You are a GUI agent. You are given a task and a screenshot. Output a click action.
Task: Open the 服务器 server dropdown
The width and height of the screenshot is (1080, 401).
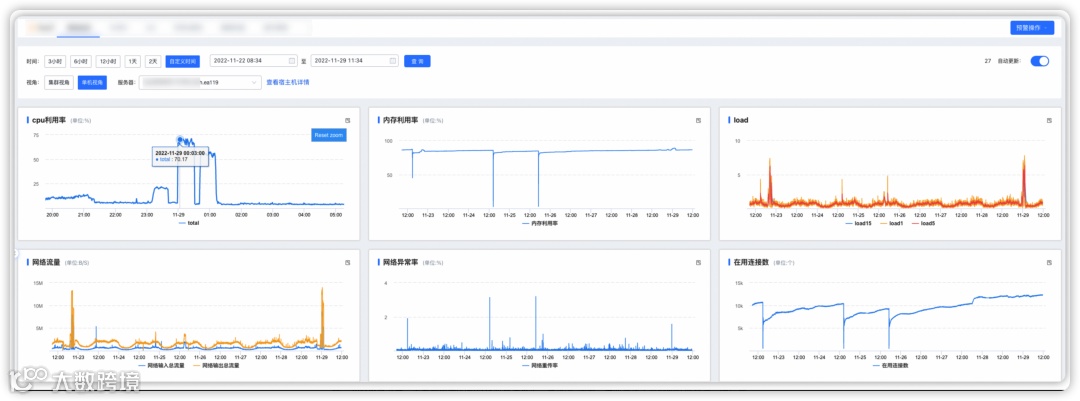200,83
